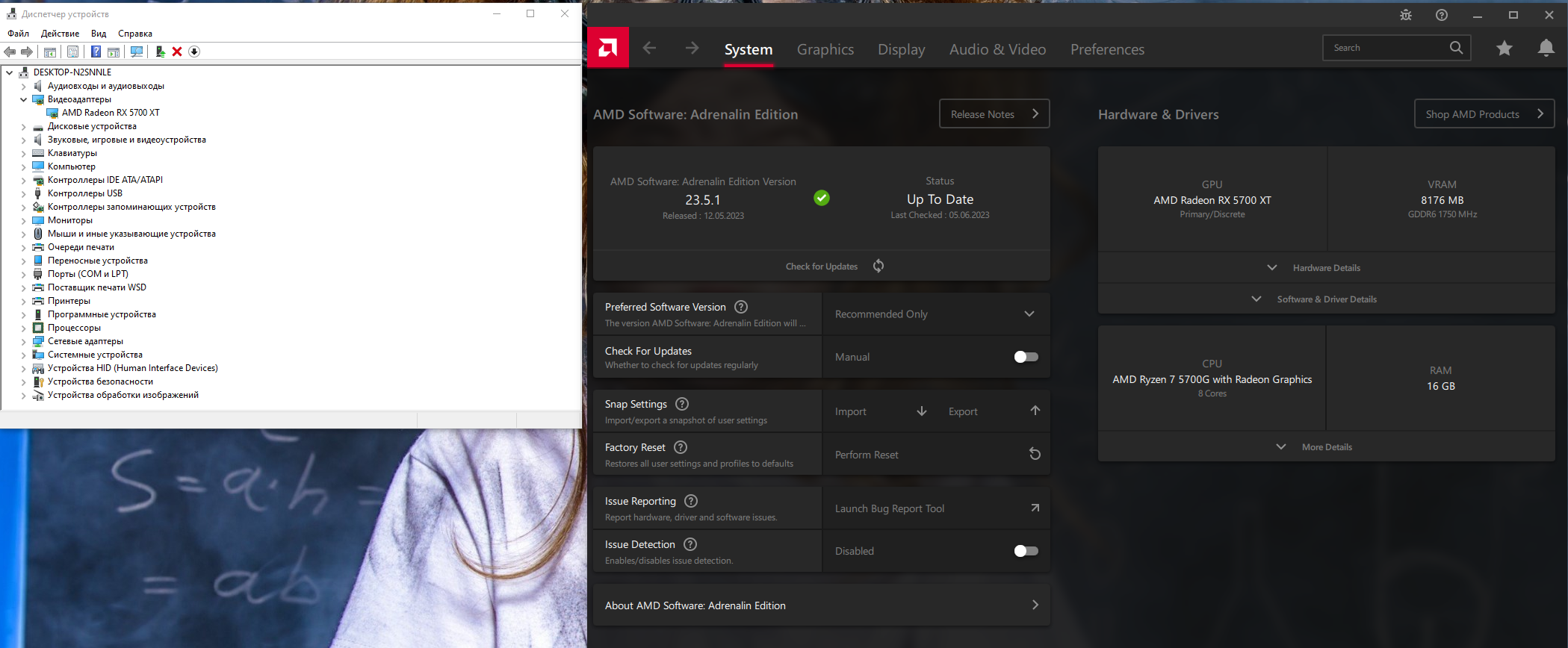Go forward with AMD Software right arrow
The height and width of the screenshot is (648, 1568).
692,48
